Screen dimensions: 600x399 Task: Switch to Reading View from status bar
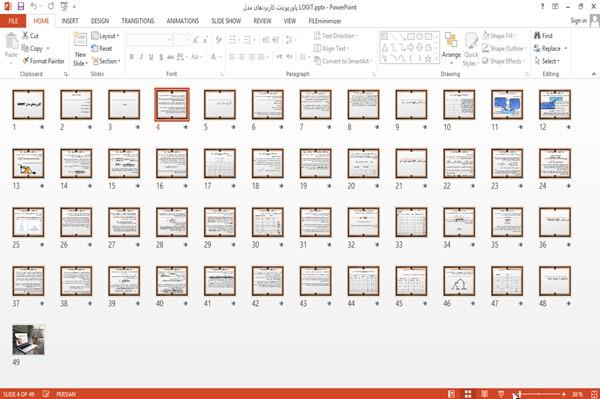point(484,394)
